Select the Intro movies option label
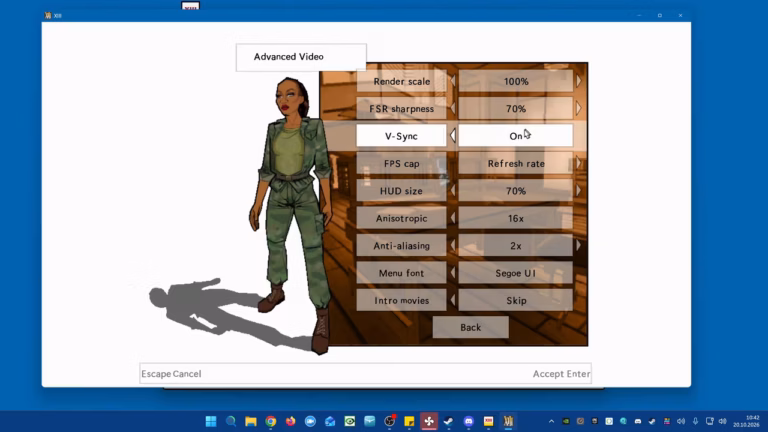 (x=402, y=300)
